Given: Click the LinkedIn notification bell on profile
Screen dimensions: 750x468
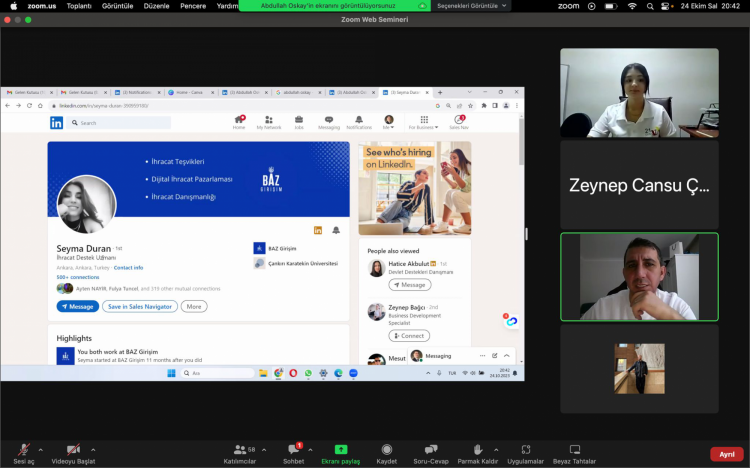Looking at the screenshot, I should (336, 230).
